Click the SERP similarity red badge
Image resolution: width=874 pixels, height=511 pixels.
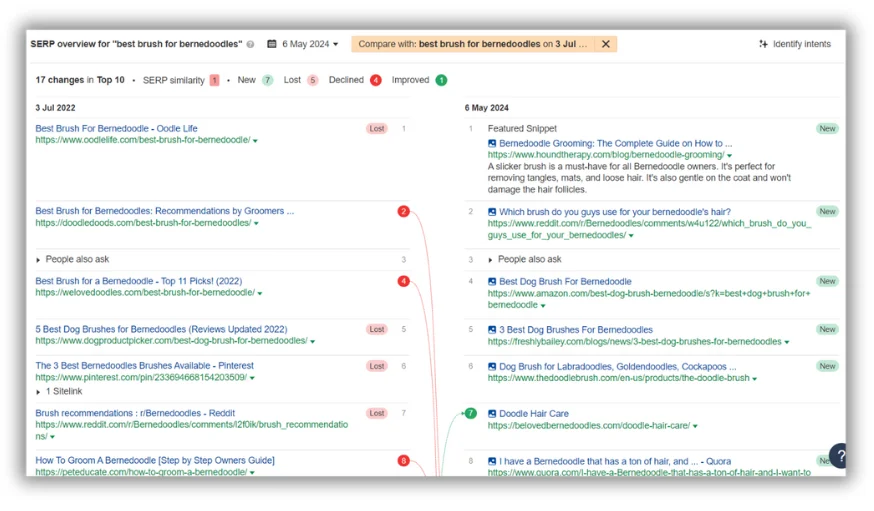pyautogui.click(x=214, y=80)
